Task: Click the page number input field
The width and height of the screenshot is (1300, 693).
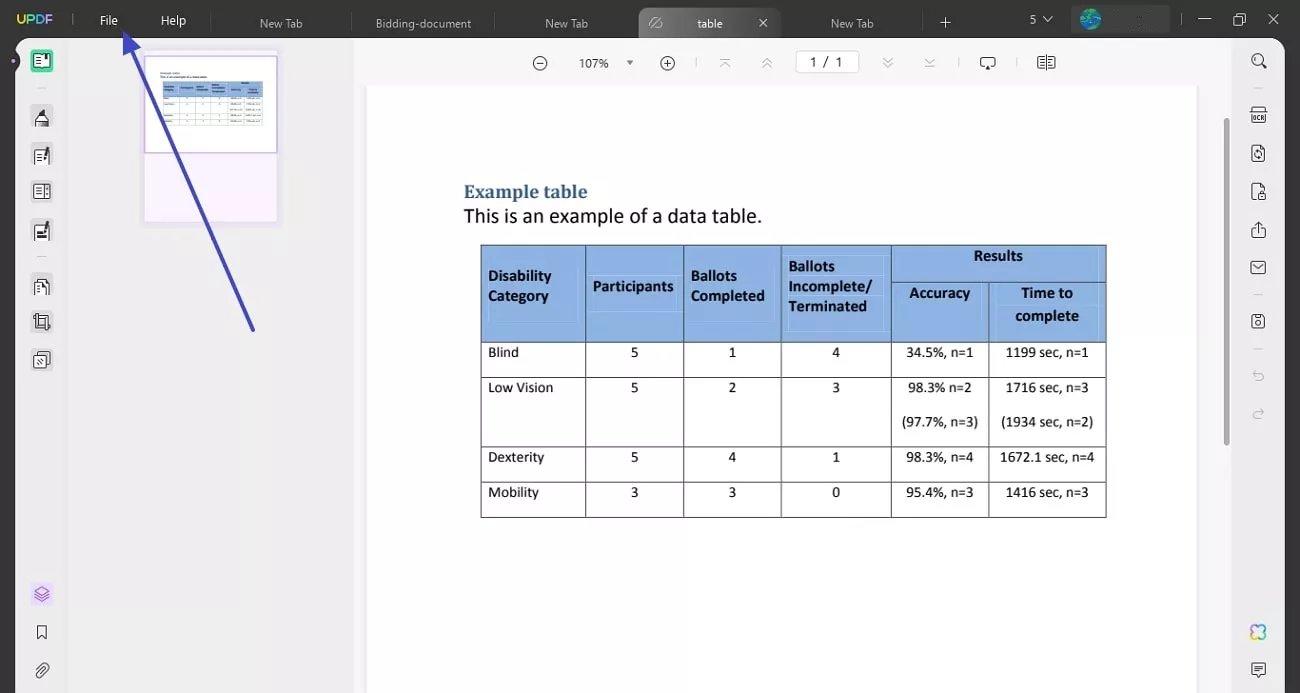Action: tap(826, 63)
